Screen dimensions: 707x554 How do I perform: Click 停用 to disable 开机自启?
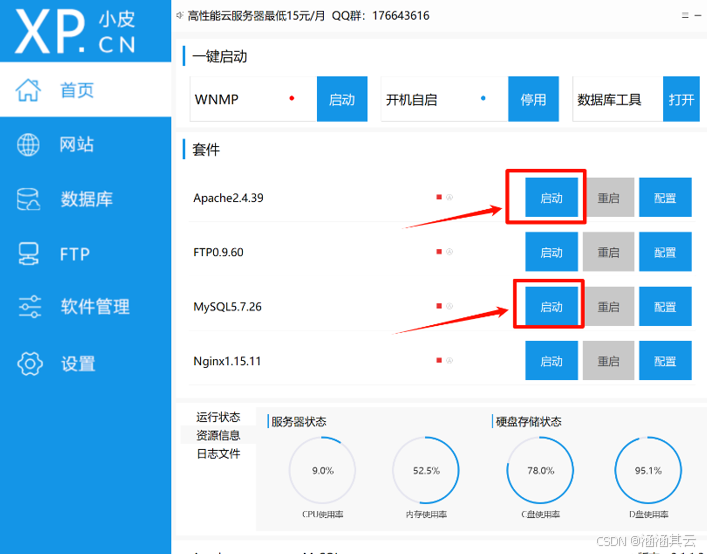click(x=533, y=99)
